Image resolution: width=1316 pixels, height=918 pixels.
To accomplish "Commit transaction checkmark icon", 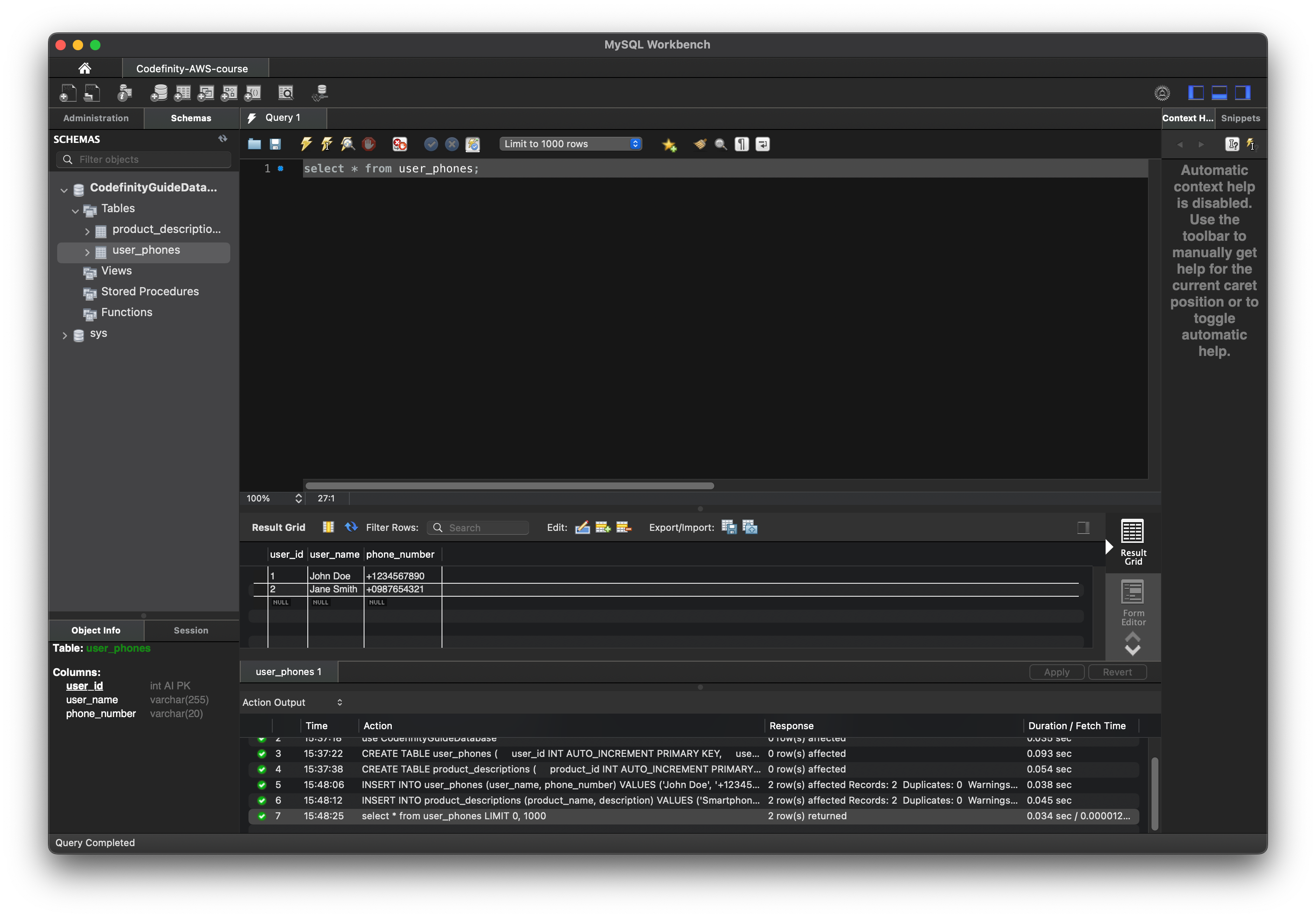I will (431, 144).
